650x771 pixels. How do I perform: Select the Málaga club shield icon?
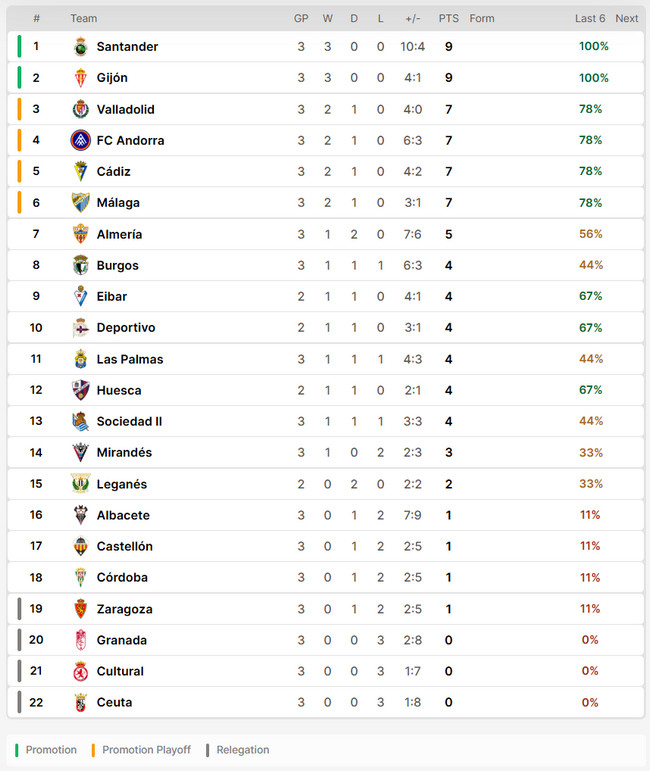point(81,203)
